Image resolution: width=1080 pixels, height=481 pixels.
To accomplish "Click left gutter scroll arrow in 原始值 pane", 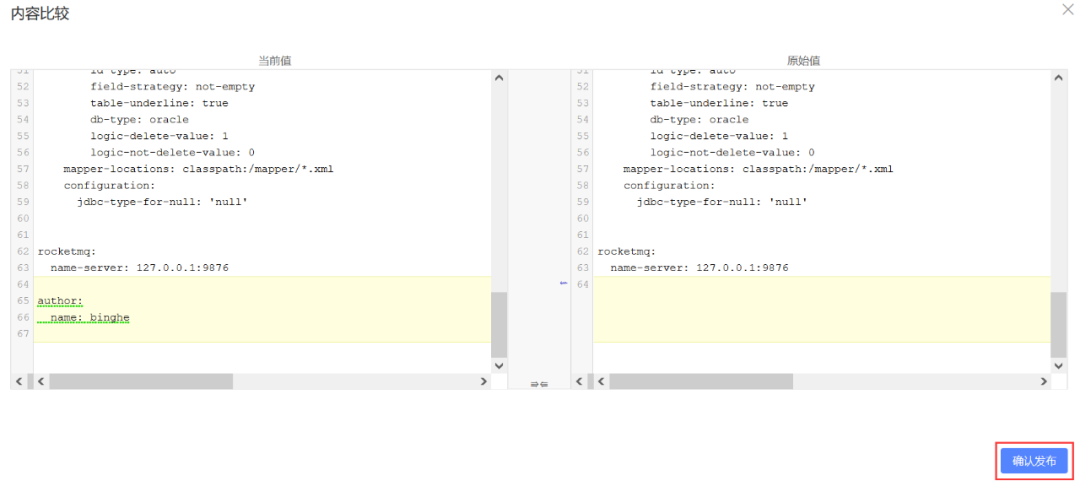I will [579, 381].
